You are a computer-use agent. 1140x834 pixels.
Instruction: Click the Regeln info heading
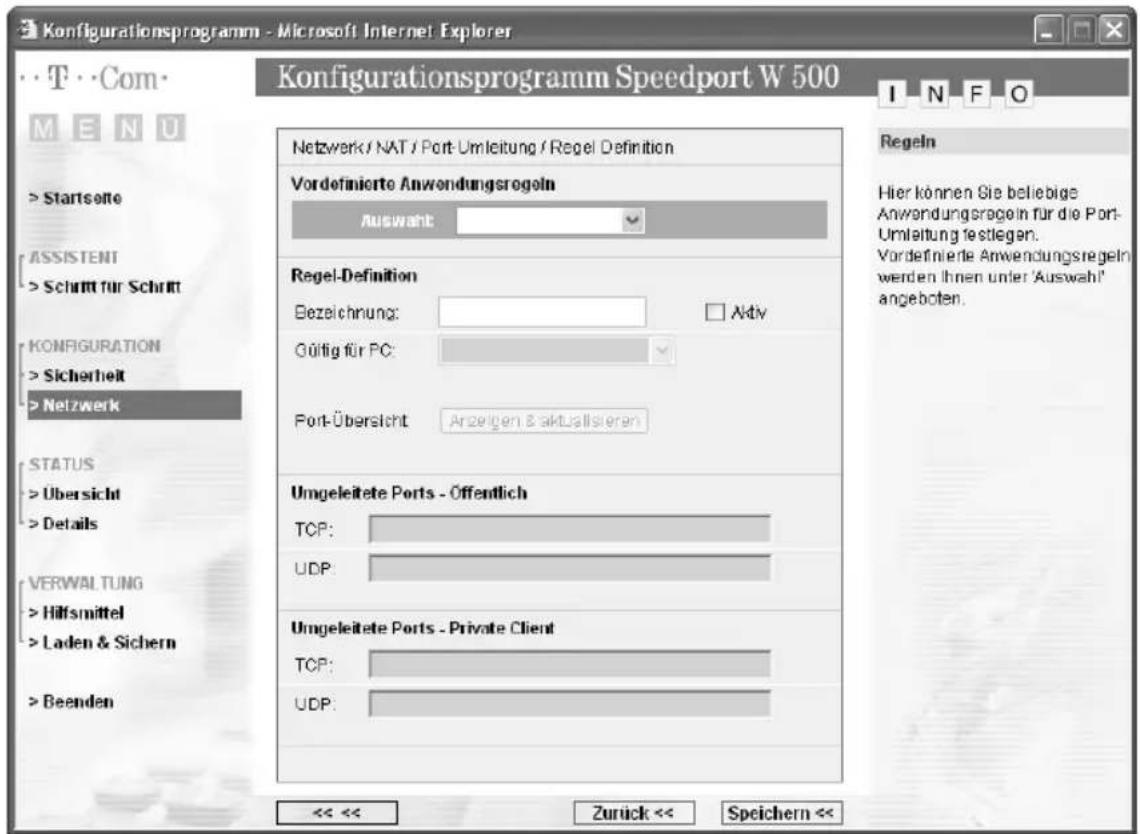click(907, 142)
